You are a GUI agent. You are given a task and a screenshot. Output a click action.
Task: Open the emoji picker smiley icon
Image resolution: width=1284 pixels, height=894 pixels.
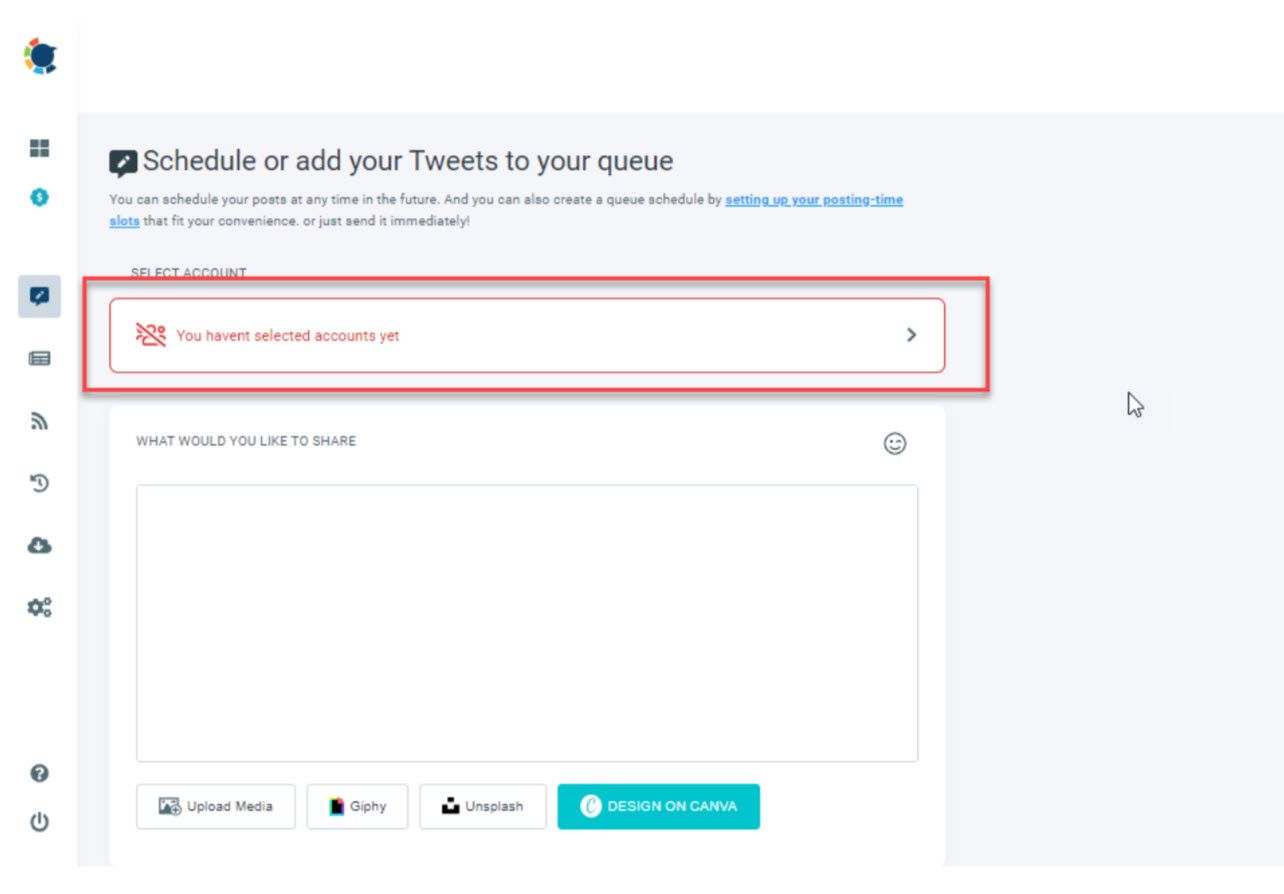click(895, 444)
